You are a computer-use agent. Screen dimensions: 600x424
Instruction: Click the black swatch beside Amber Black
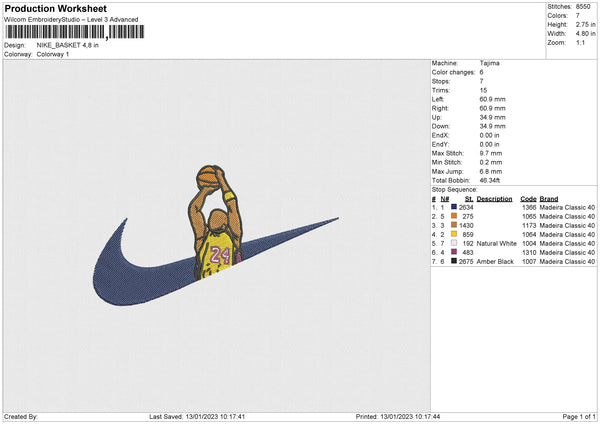click(x=454, y=261)
